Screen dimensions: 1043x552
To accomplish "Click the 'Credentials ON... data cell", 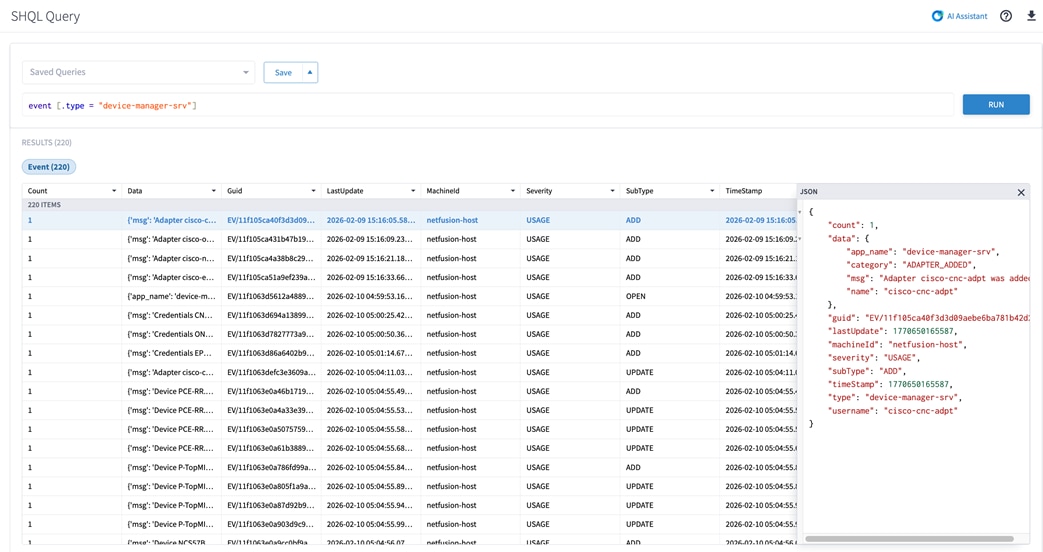I will click(170, 334).
